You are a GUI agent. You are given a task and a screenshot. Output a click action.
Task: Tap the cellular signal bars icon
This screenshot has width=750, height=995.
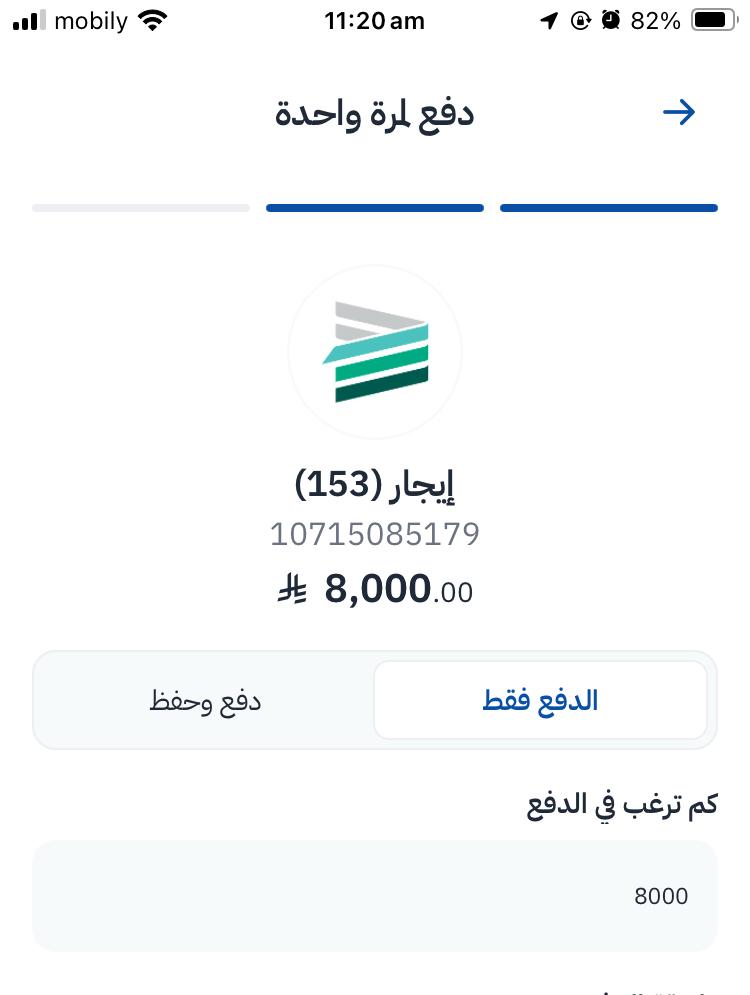click(29, 20)
